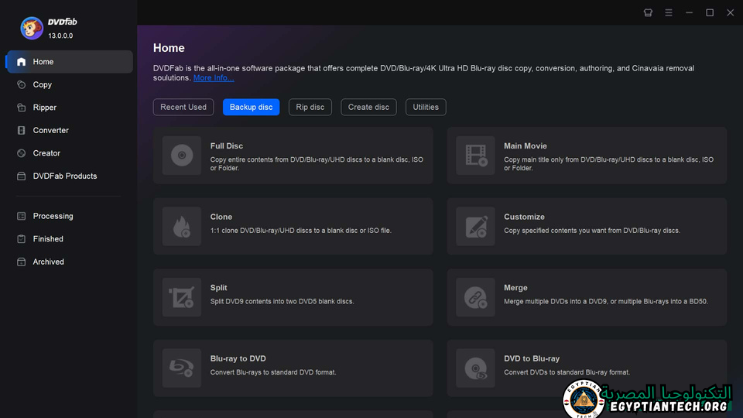Open the Blu-ray to DVD icon

click(181, 368)
